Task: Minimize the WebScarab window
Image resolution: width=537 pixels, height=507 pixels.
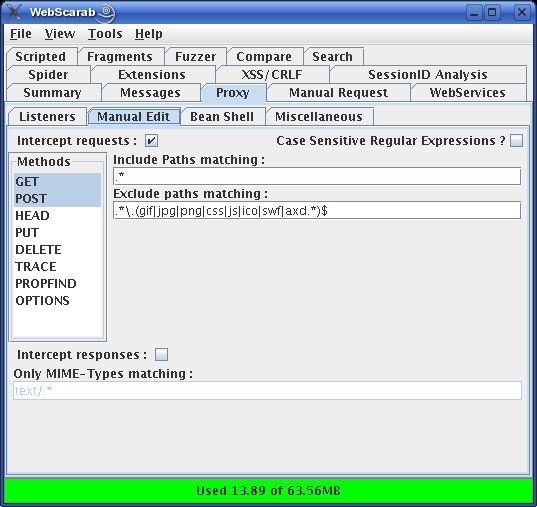Action: click(474, 13)
